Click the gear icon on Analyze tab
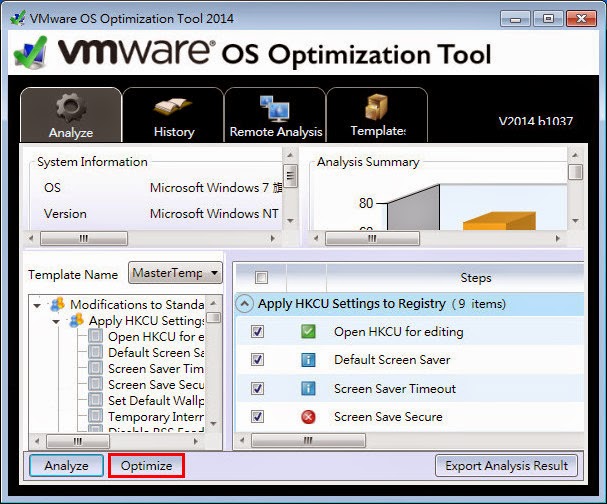Image resolution: width=607 pixels, height=504 pixels. click(x=70, y=107)
